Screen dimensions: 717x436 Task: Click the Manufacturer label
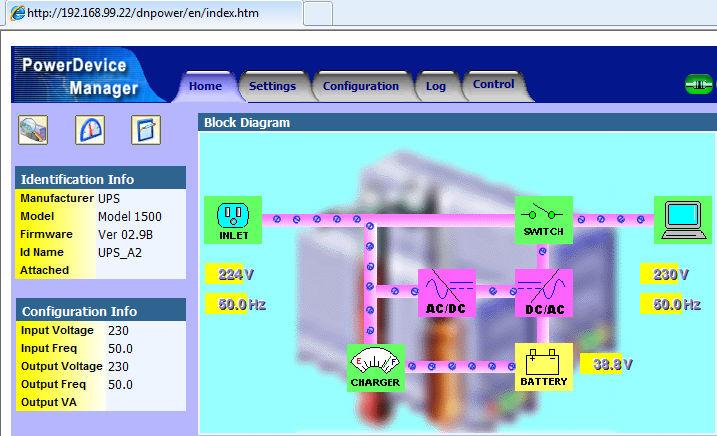tap(57, 198)
